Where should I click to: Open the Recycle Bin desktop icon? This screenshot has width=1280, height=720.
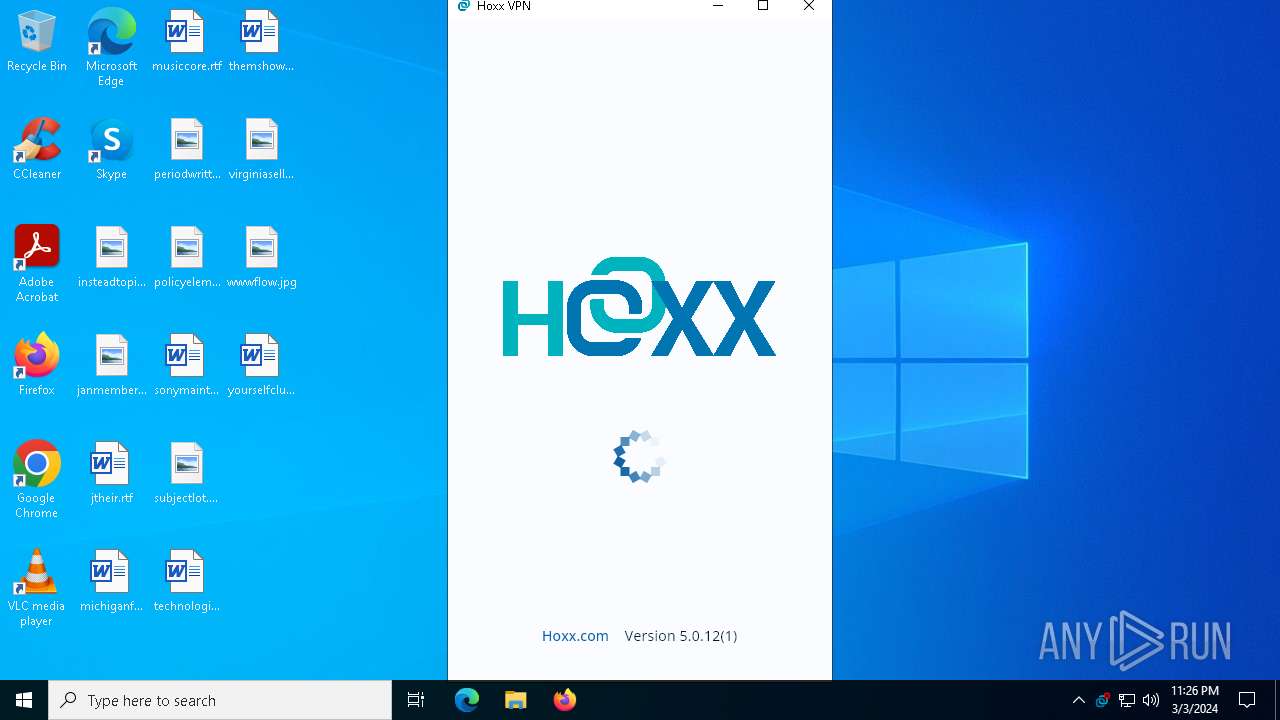[37, 41]
